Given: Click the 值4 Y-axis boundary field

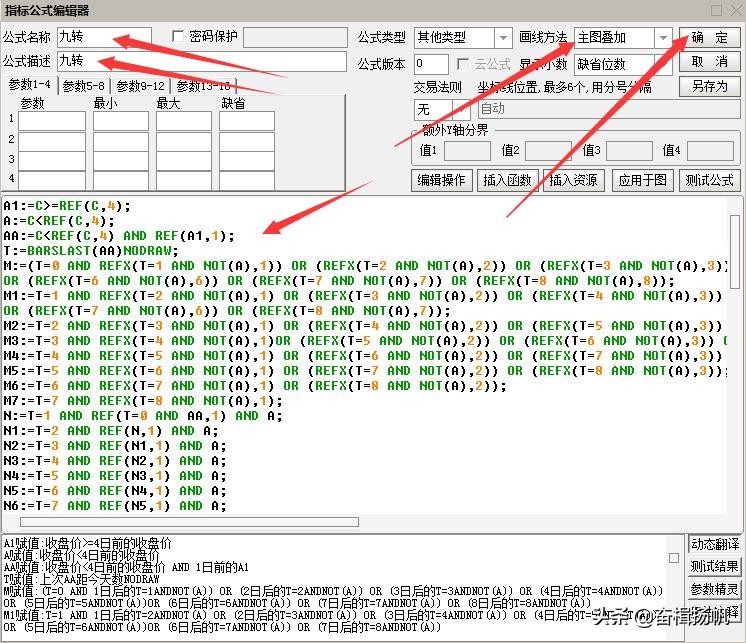Looking at the screenshot, I should click(x=710, y=151).
